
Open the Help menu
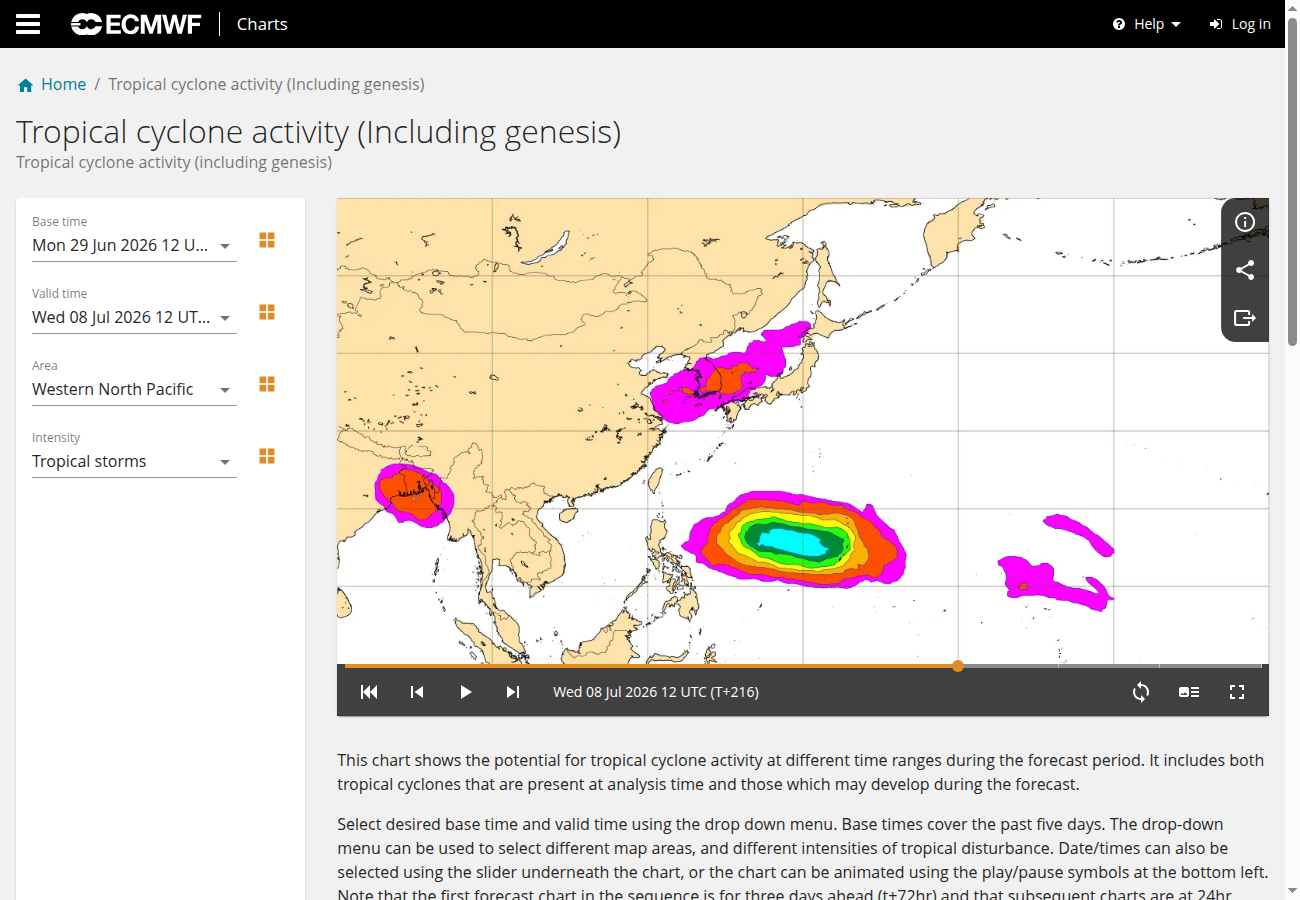1147,24
